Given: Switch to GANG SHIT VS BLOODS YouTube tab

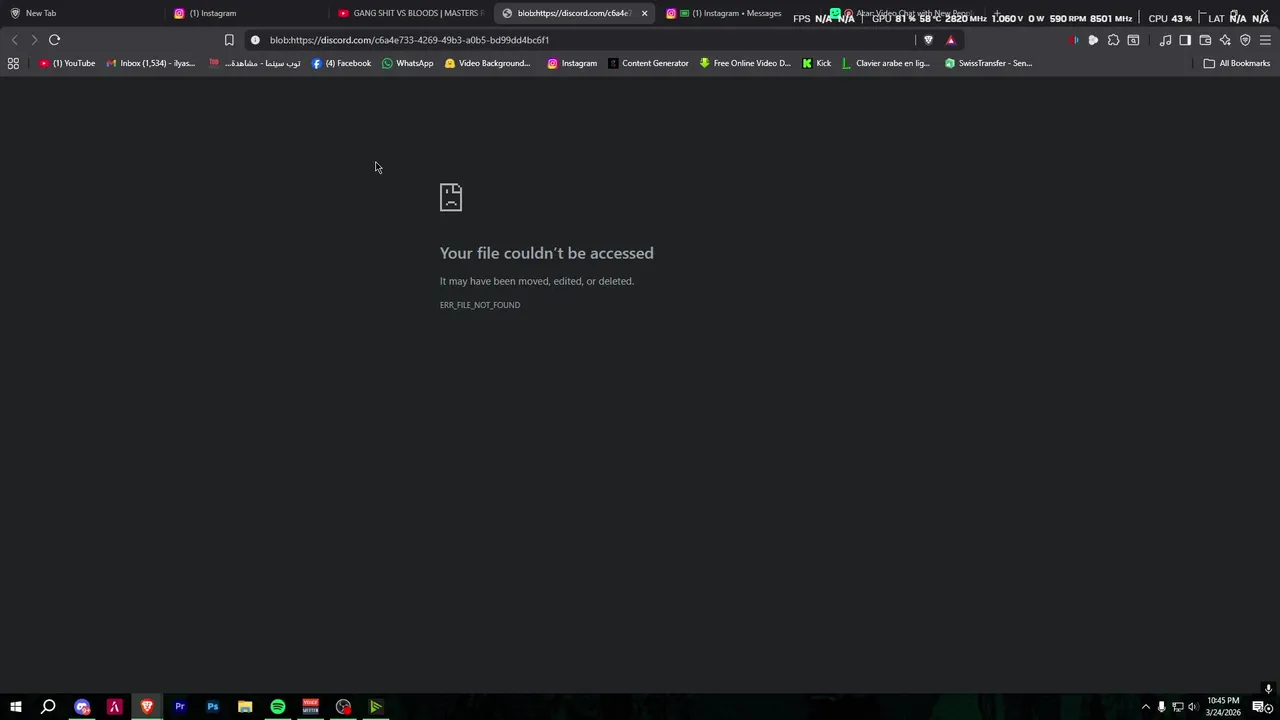Looking at the screenshot, I should pyautogui.click(x=410, y=13).
